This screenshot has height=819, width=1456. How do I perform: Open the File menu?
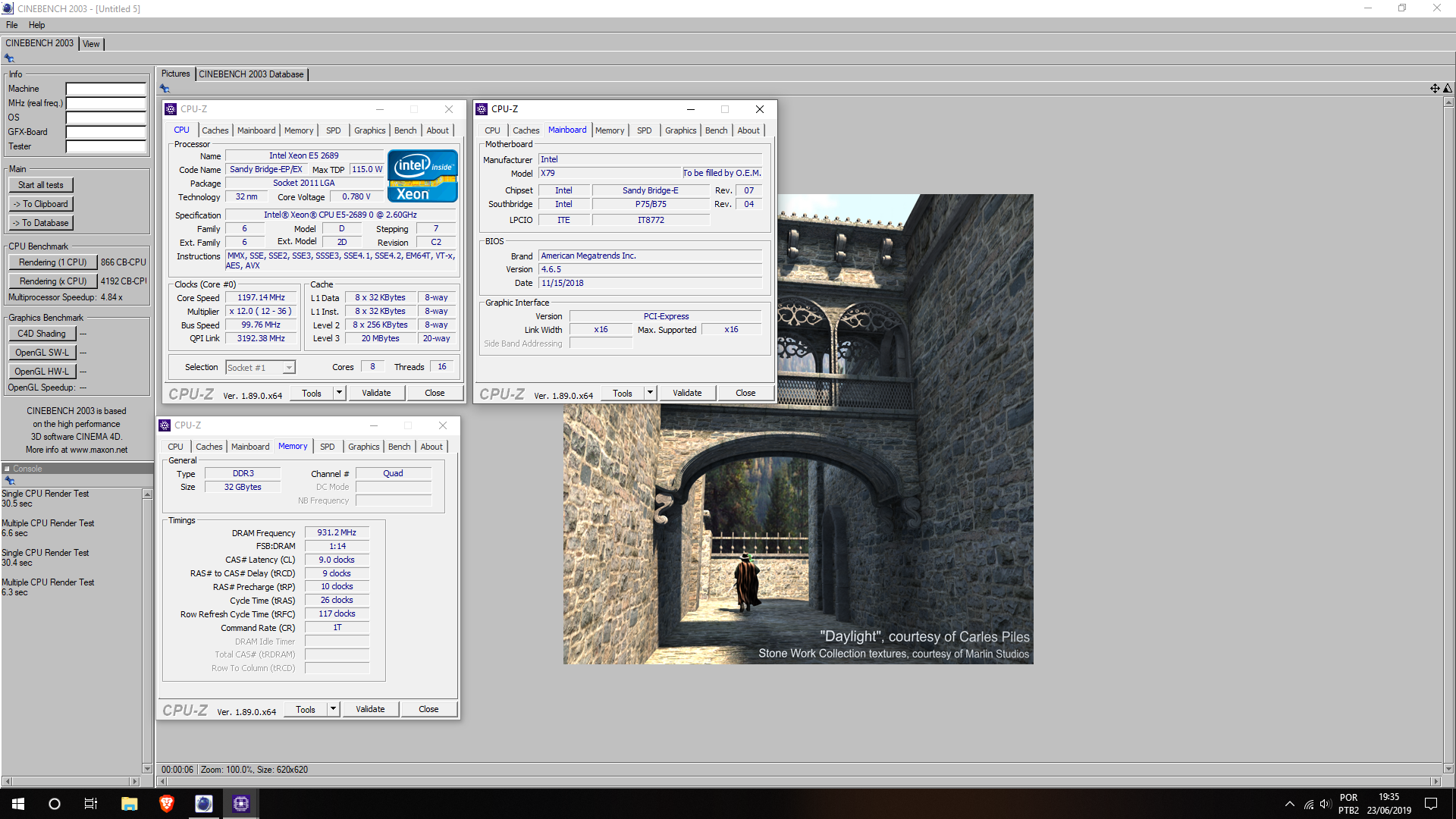coord(12,25)
